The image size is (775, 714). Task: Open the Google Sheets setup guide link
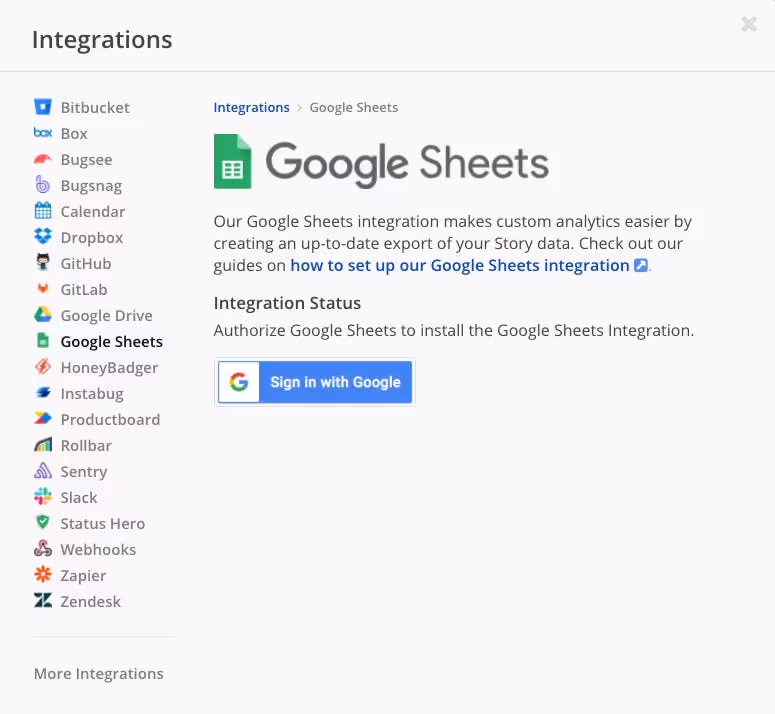(460, 265)
